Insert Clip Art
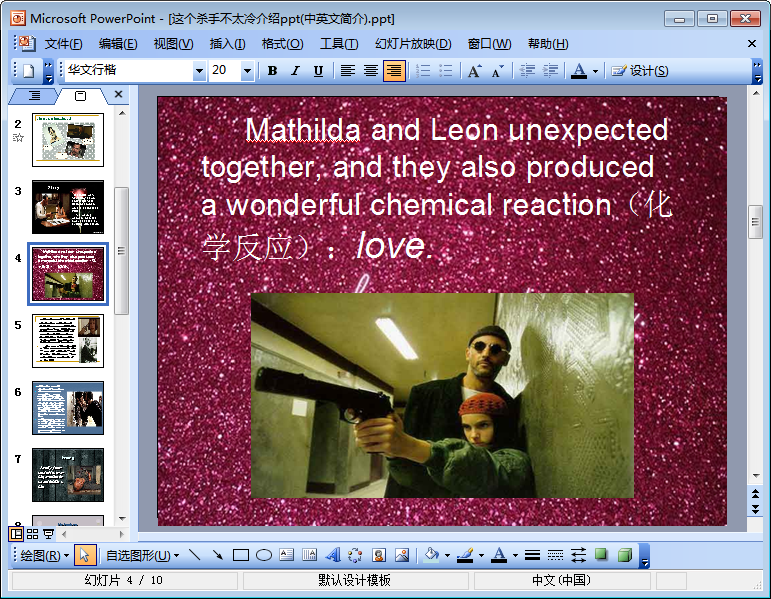This screenshot has width=771, height=599. (379, 555)
